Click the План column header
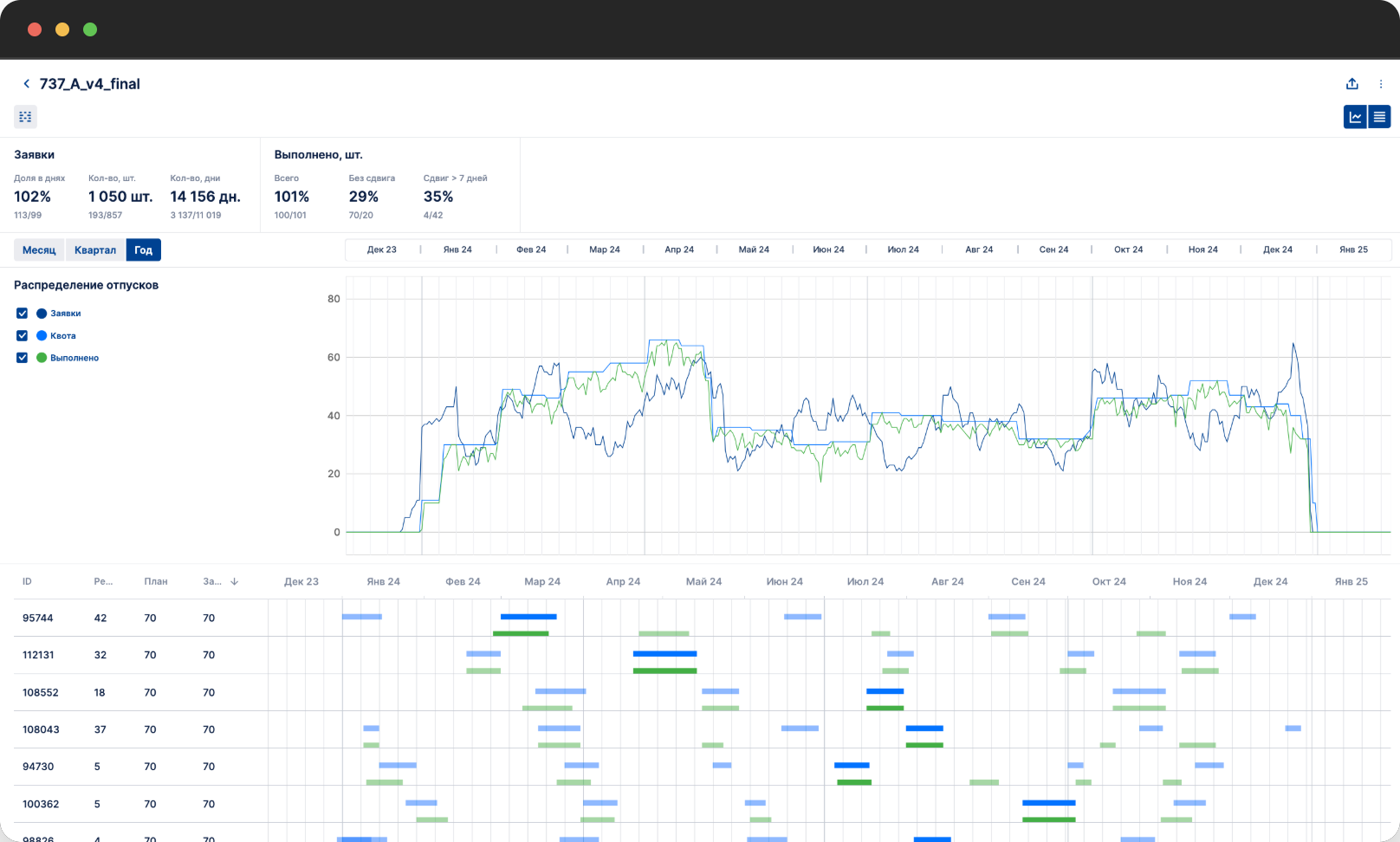The height and width of the screenshot is (842, 1400). click(156, 581)
